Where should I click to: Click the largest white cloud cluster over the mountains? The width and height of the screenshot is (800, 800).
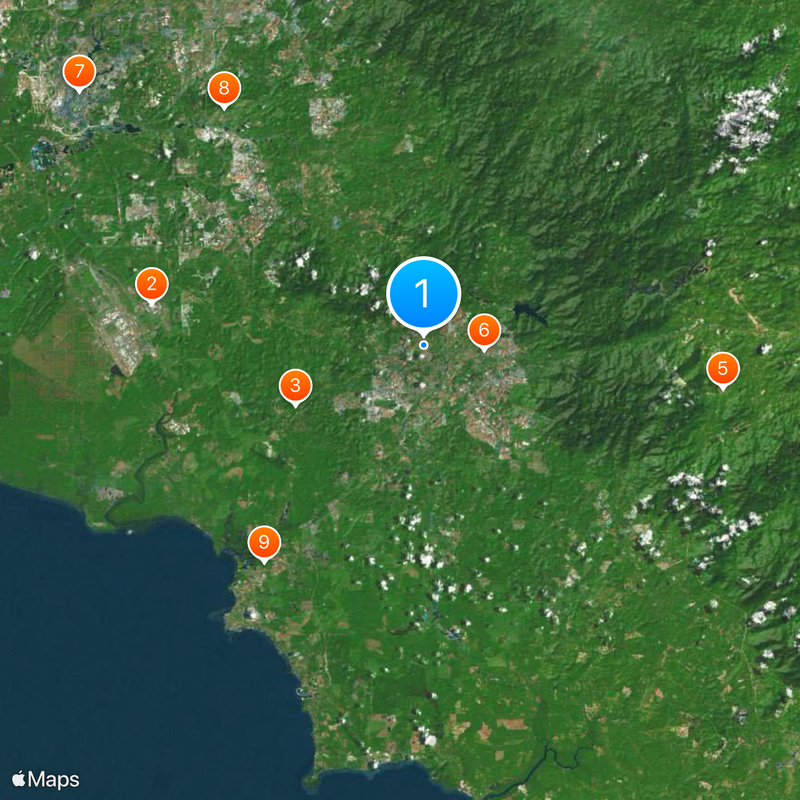pos(745,120)
